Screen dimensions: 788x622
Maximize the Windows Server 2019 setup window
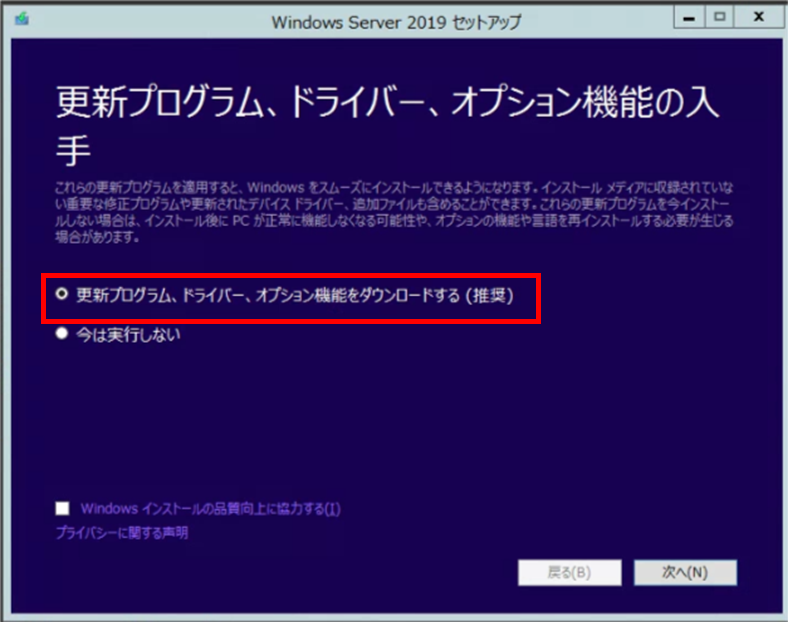tap(719, 17)
